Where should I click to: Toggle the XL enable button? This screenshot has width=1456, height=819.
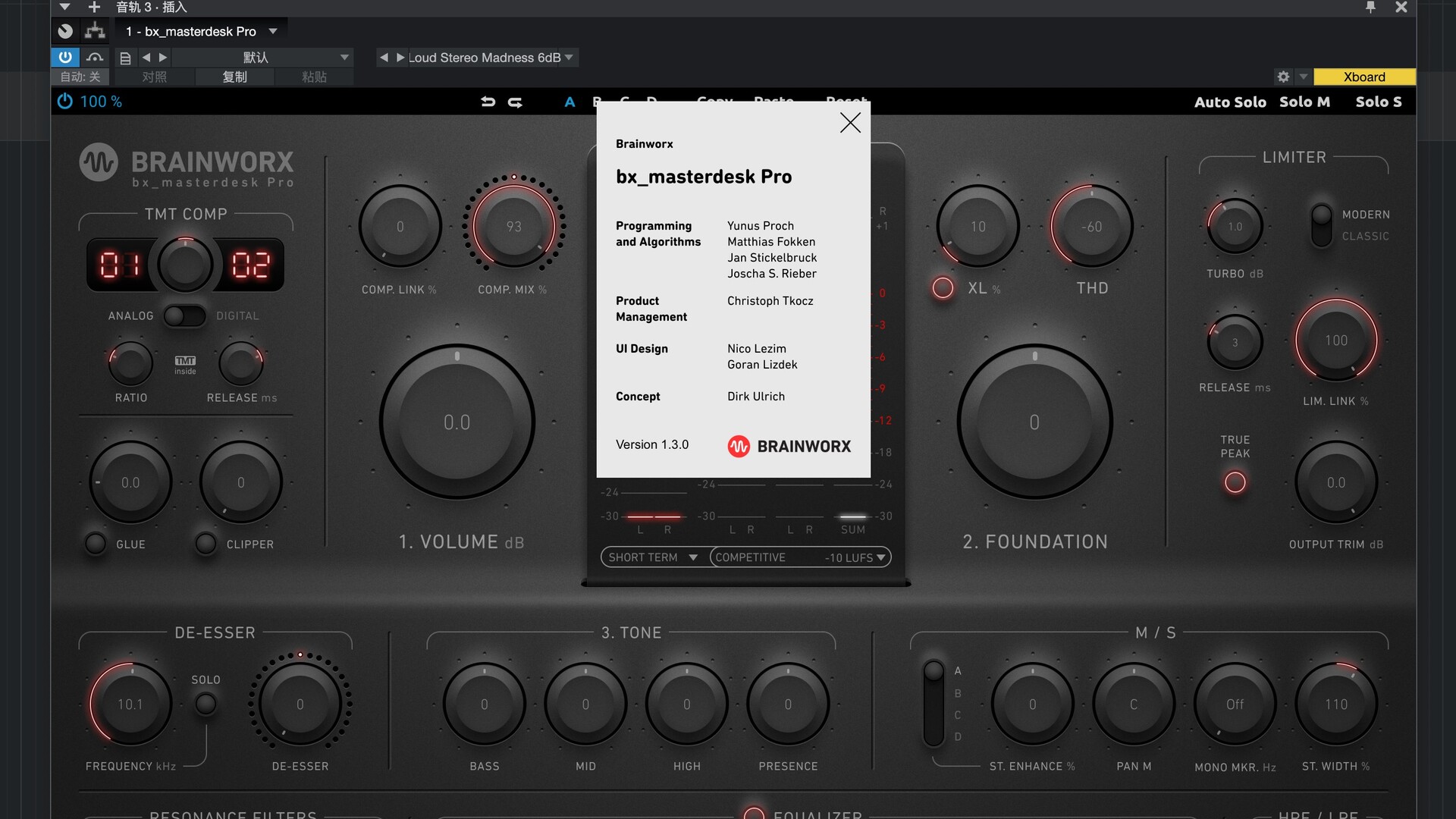click(943, 288)
